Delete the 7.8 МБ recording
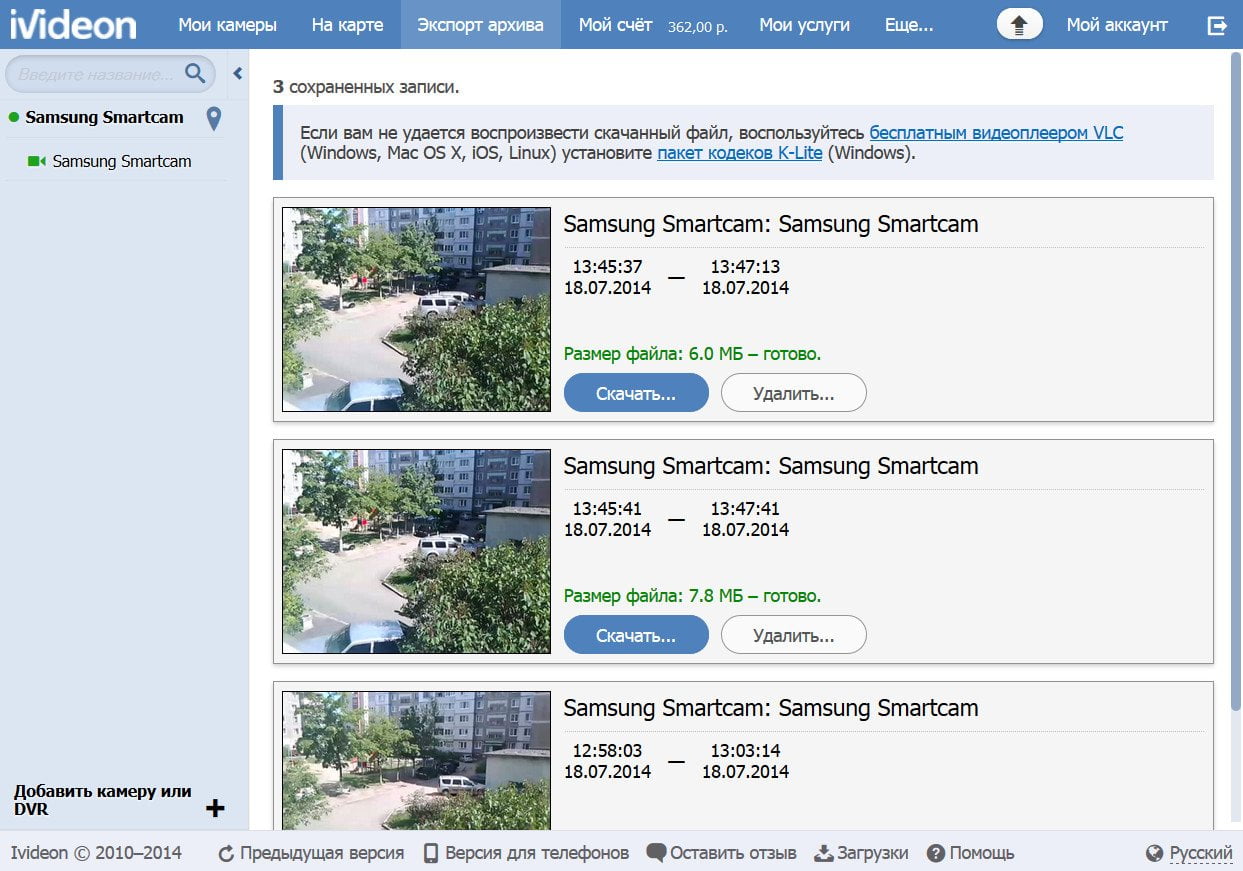Image resolution: width=1243 pixels, height=871 pixels. click(x=794, y=635)
